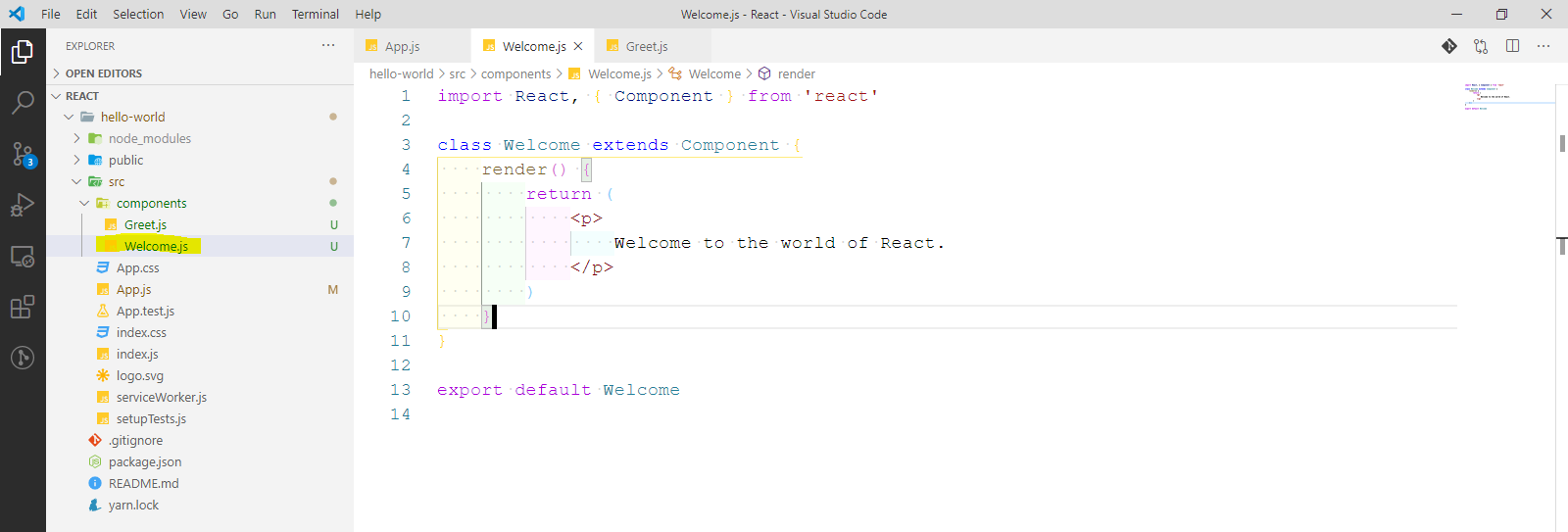1568x532 pixels.
Task: Select the Welcome.js editor tab
Action: [x=532, y=46]
